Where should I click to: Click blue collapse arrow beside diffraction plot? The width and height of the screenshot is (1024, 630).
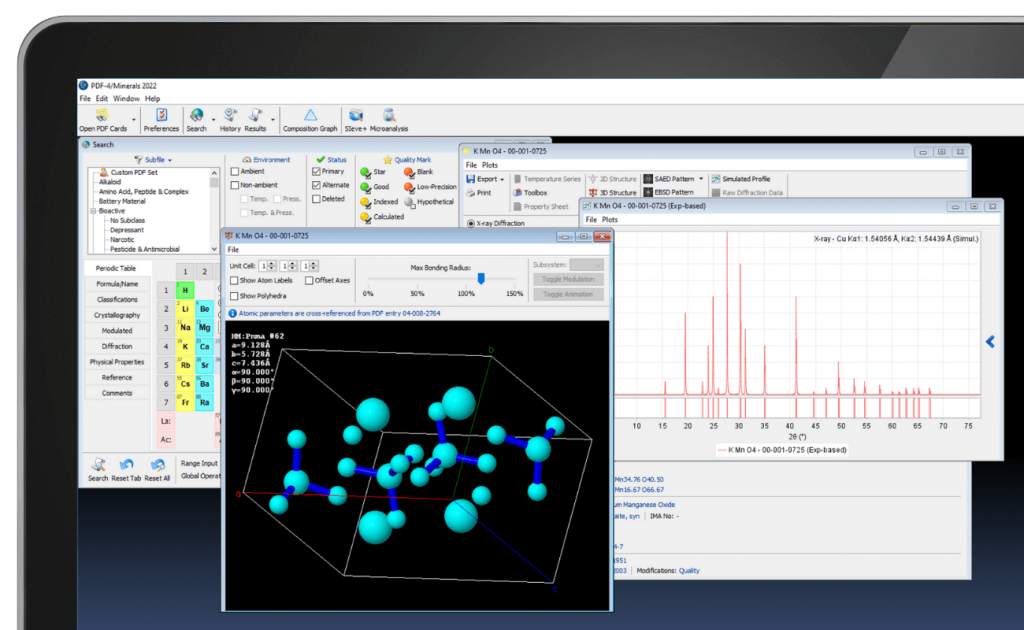(990, 341)
